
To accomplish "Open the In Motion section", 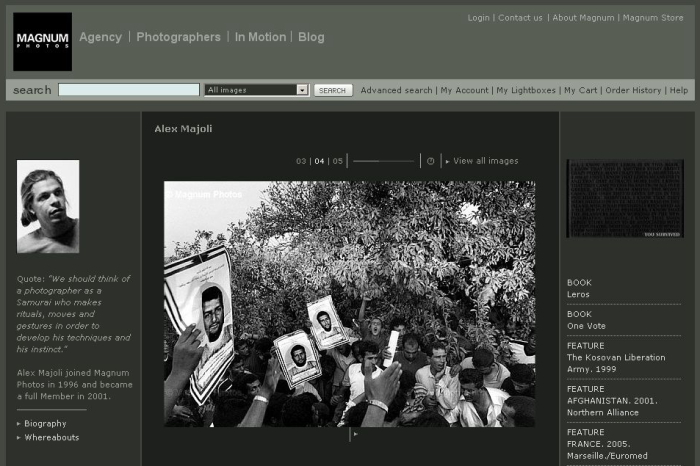I will 260,37.
